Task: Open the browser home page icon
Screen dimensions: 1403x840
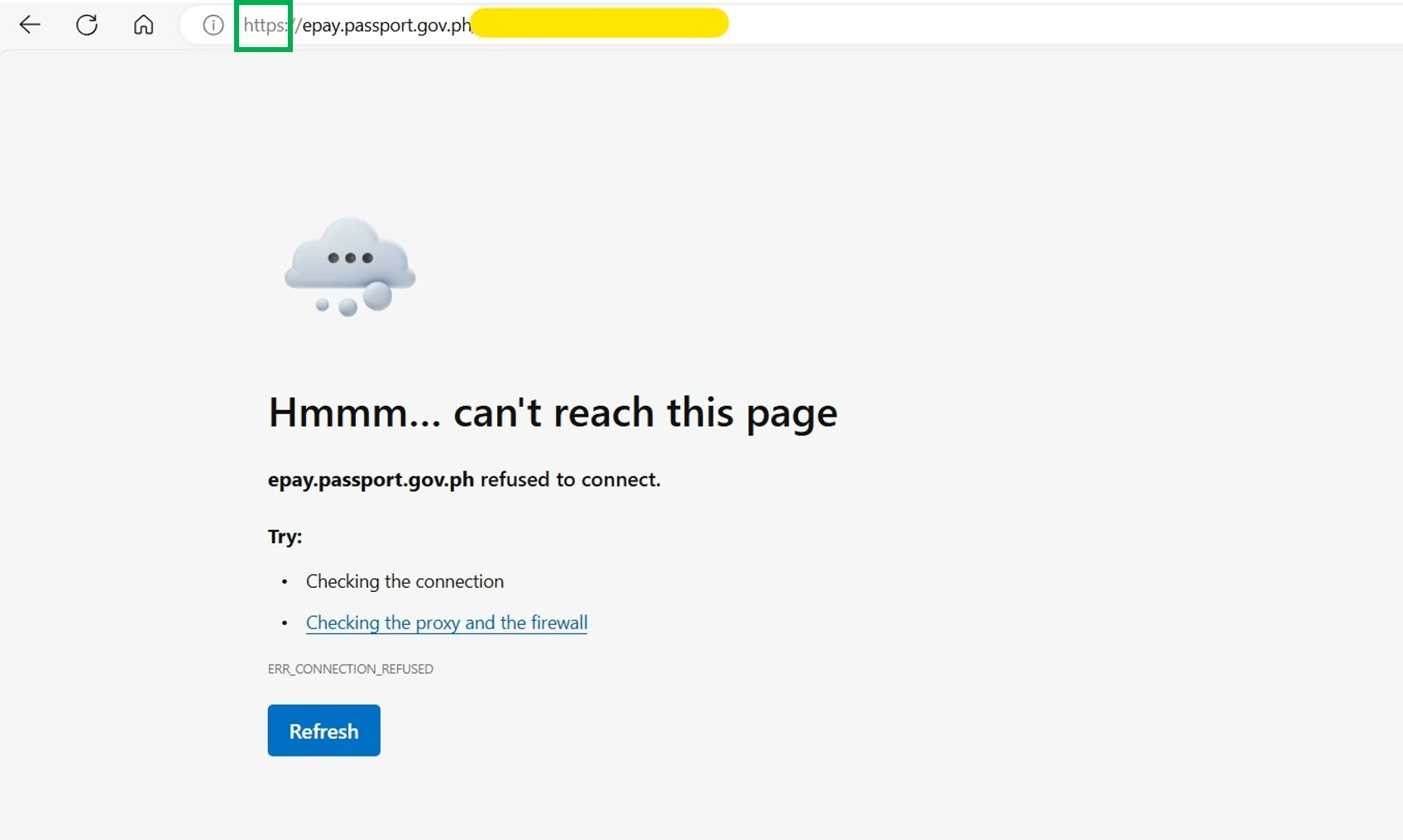Action: pyautogui.click(x=143, y=25)
